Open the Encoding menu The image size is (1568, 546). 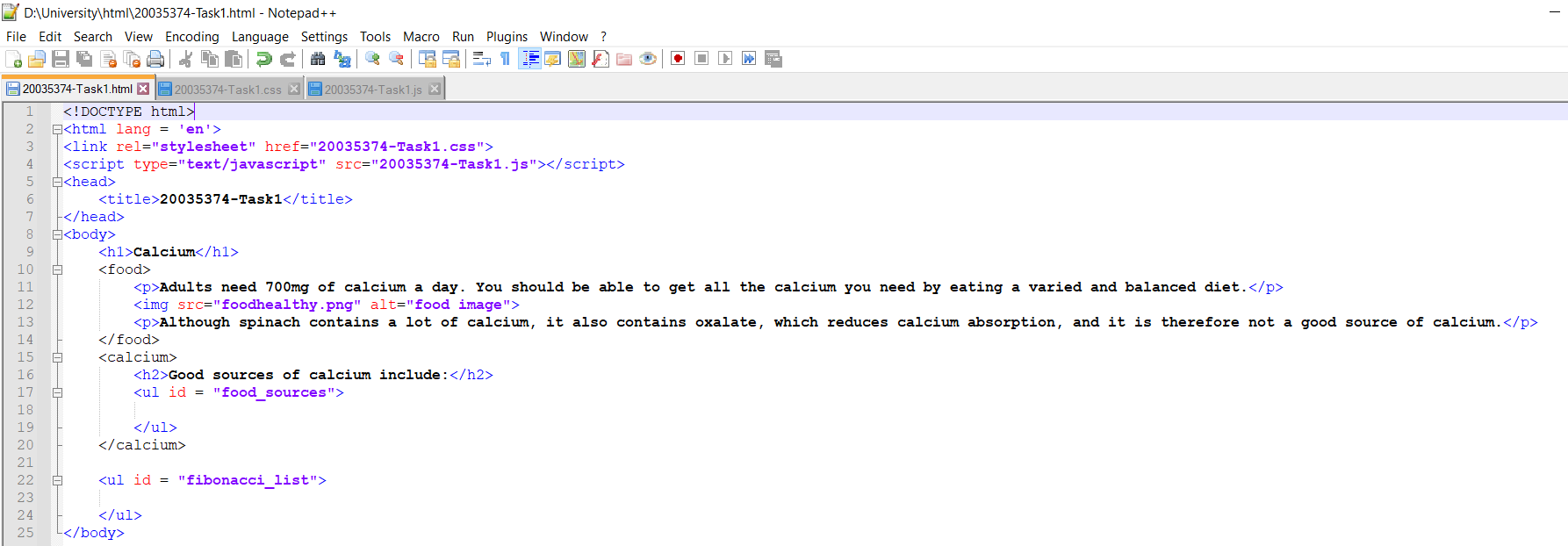pyautogui.click(x=192, y=37)
